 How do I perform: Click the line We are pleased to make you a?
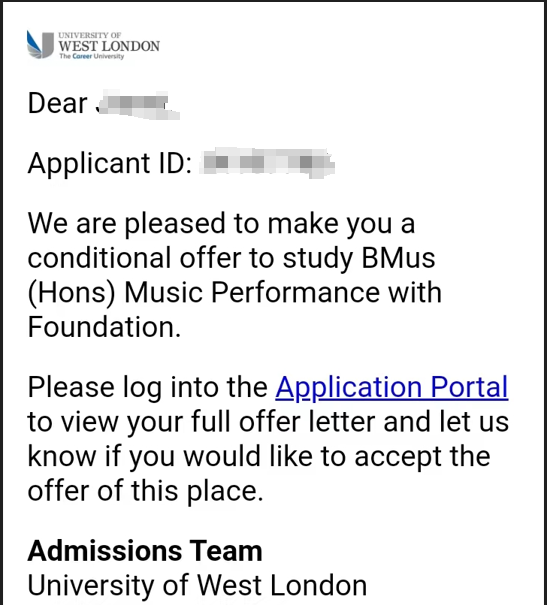pyautogui.click(x=221, y=224)
